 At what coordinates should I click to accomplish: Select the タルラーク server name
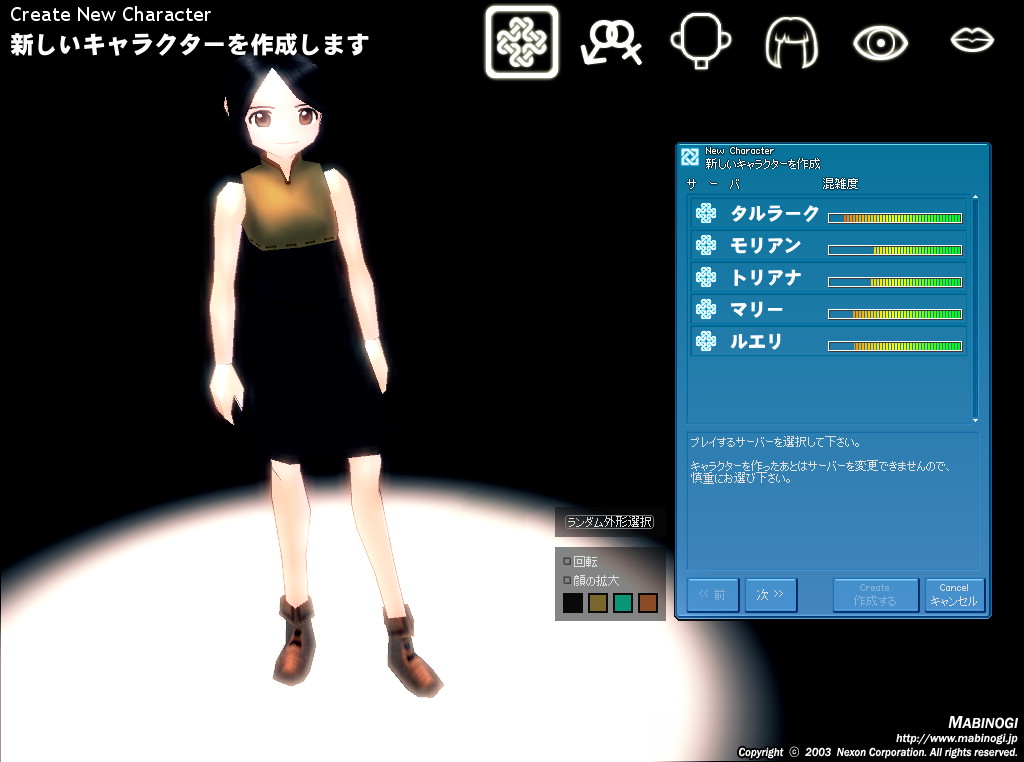click(x=775, y=214)
